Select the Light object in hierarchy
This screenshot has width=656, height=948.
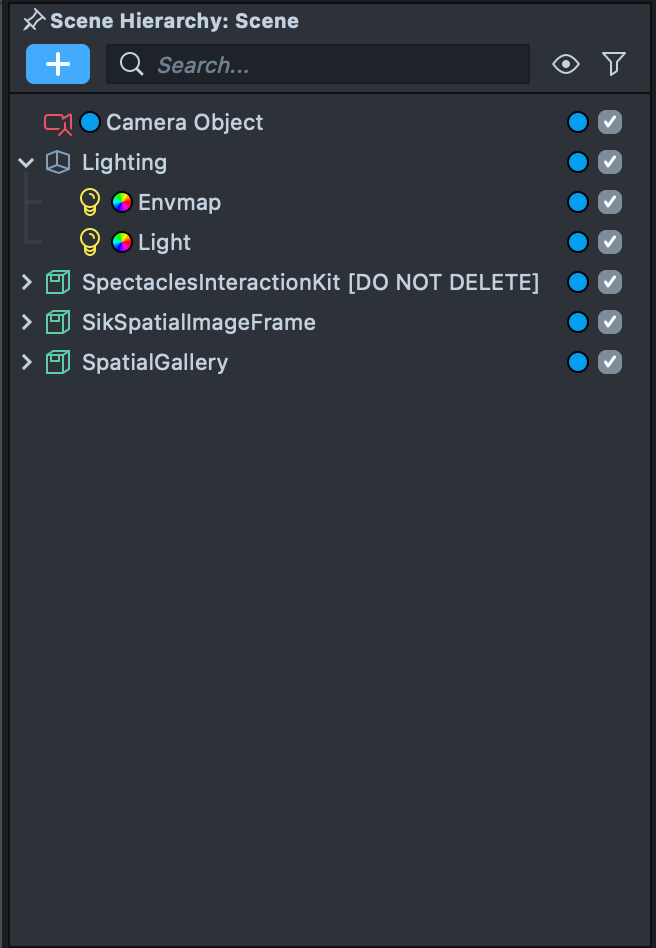click(164, 242)
